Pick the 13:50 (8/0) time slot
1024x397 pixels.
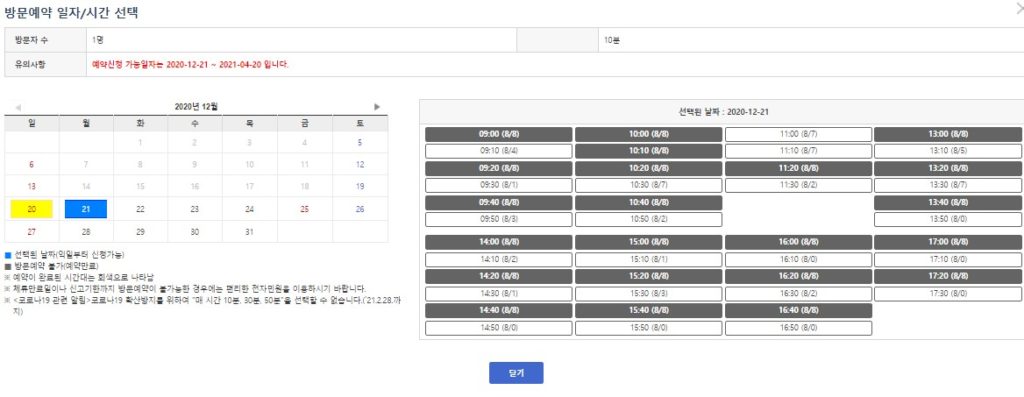948,219
